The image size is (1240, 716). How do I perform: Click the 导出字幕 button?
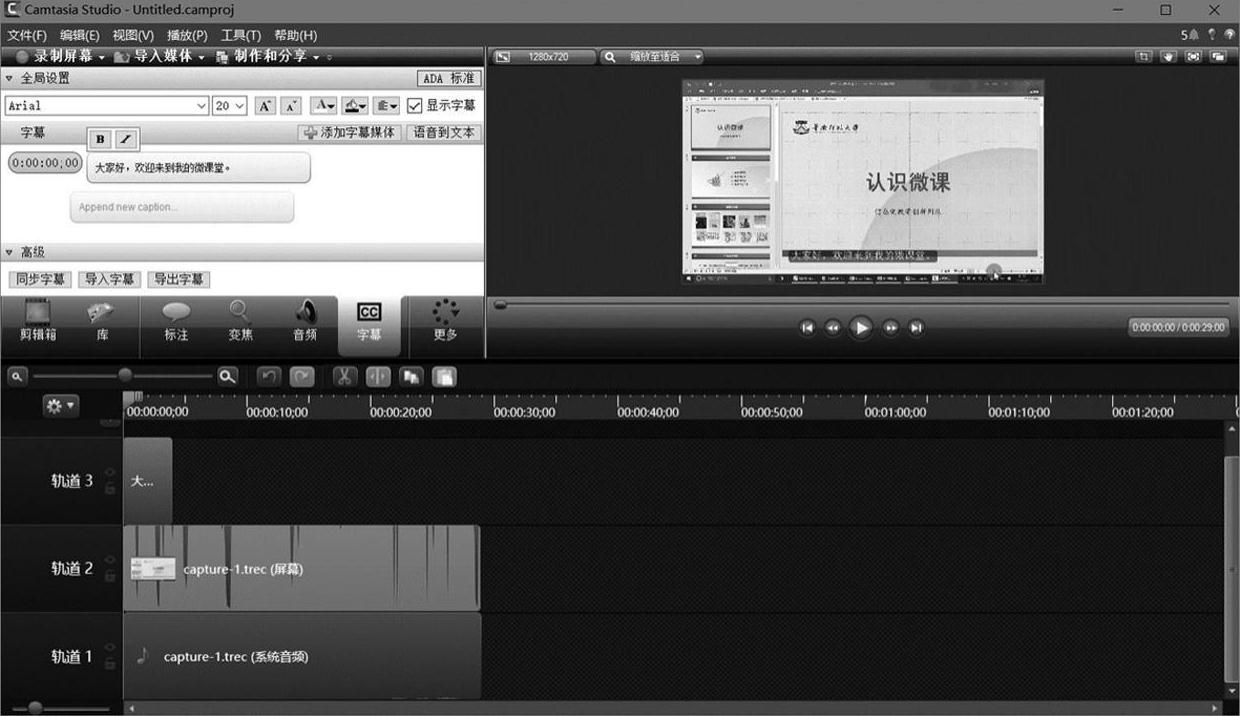[178, 279]
